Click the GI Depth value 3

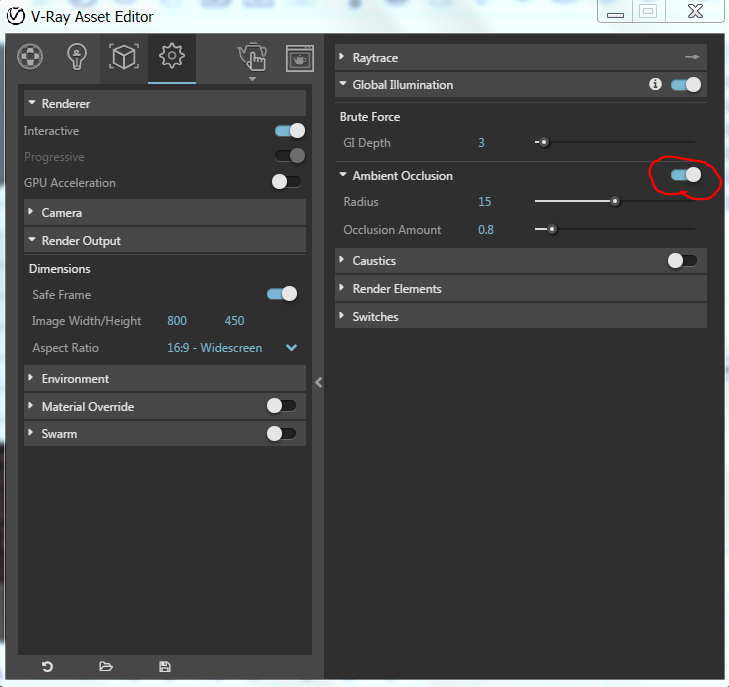481,143
